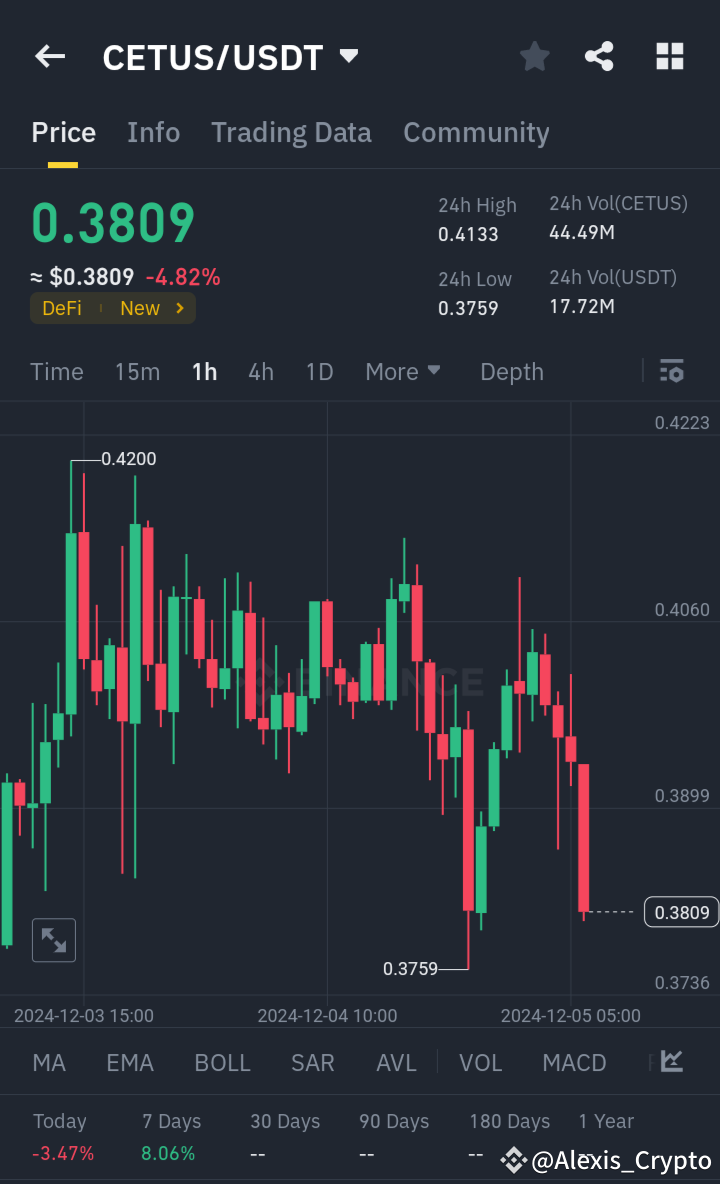
Task: Switch to the Trading Data tab
Action: pos(291,132)
